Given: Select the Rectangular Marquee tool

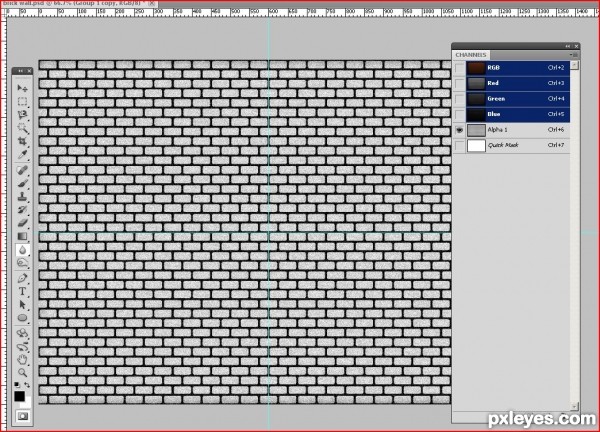Looking at the screenshot, I should coord(22,102).
